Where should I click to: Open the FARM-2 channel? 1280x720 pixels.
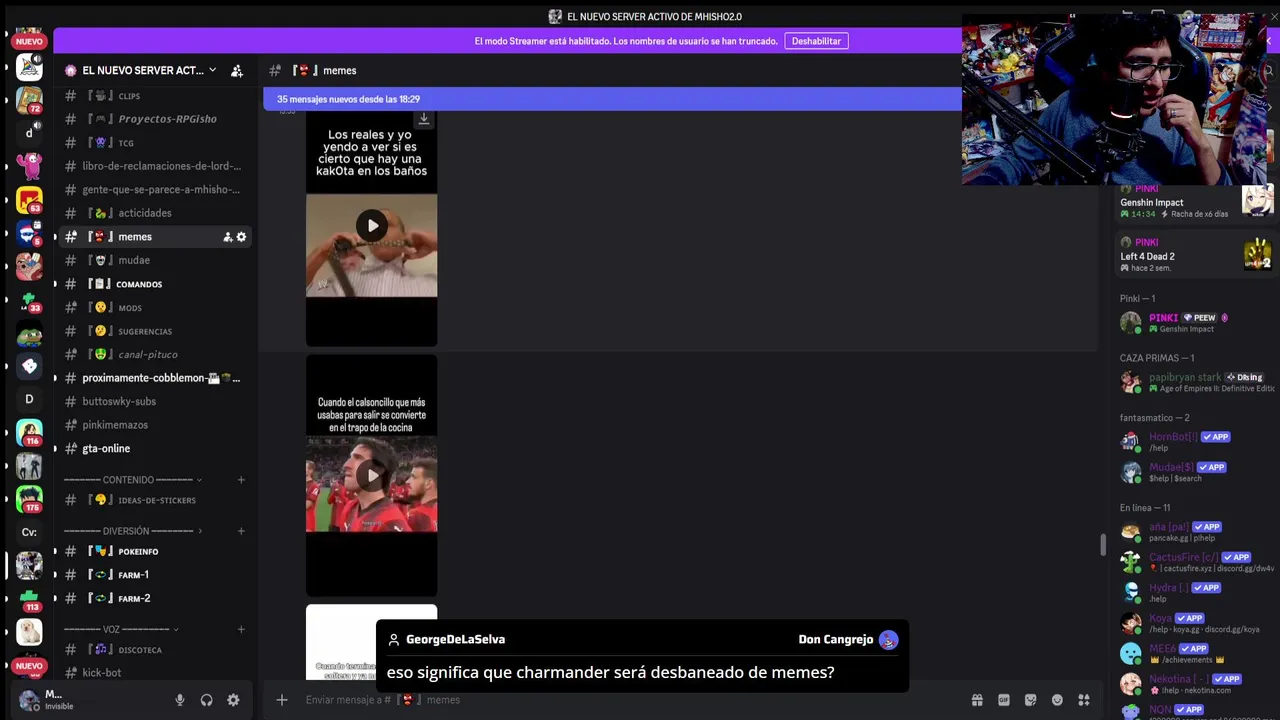[x=154, y=598]
